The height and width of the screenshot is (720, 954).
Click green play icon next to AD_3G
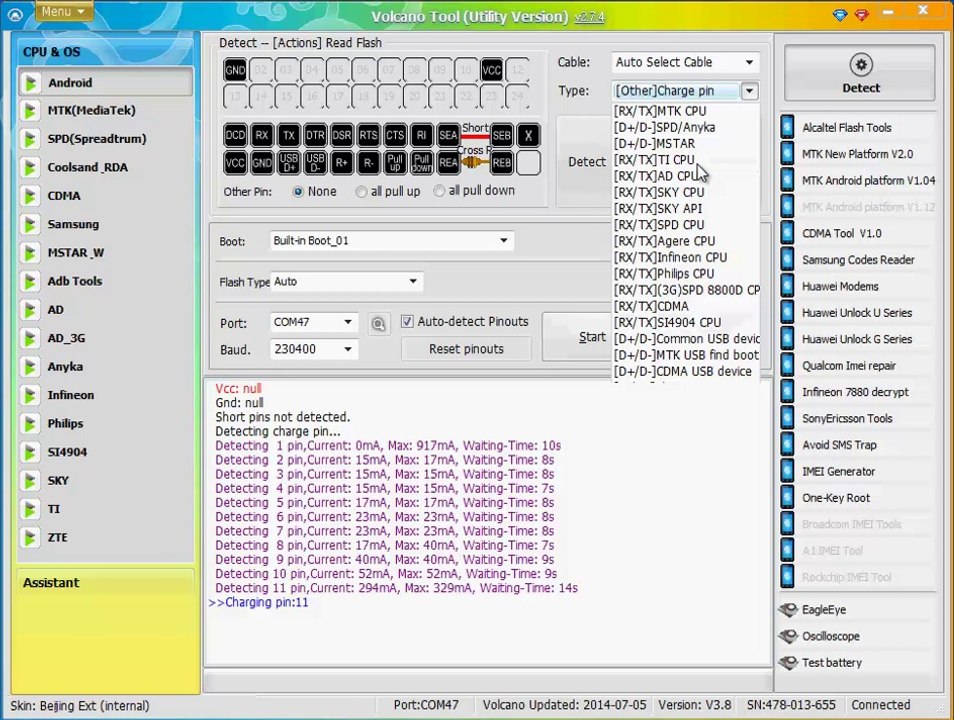click(x=30, y=338)
